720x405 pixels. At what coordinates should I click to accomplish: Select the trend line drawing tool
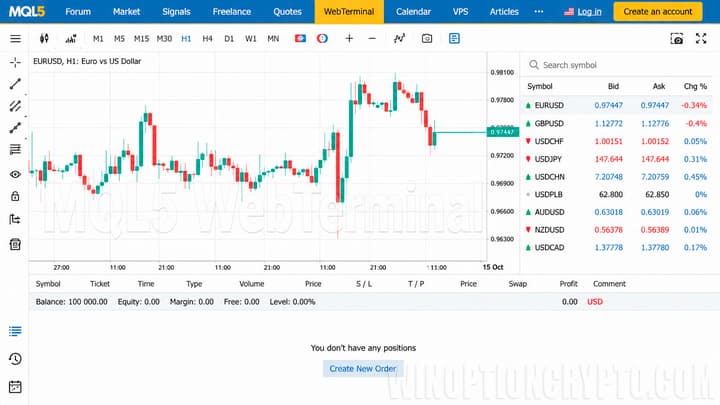coord(15,84)
